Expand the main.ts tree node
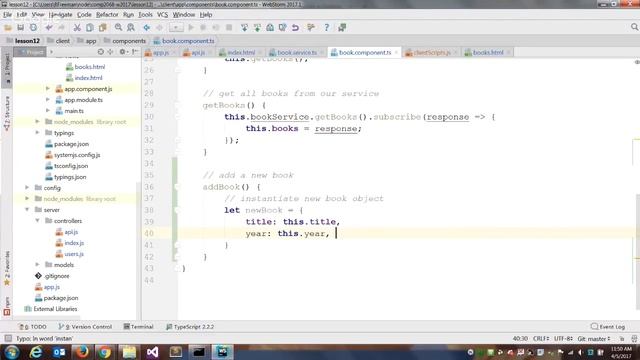The image size is (640, 360). tap(48, 111)
